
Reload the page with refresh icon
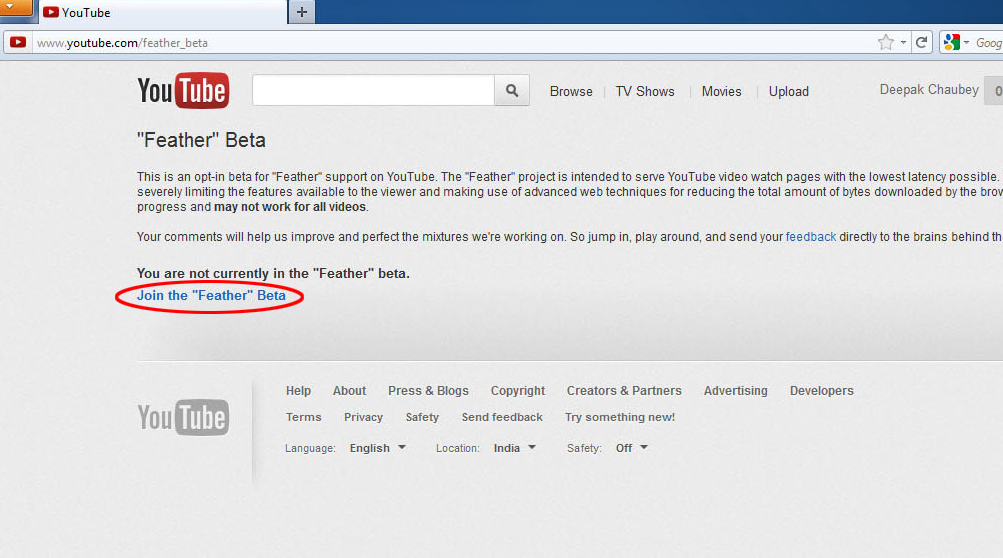coord(921,43)
